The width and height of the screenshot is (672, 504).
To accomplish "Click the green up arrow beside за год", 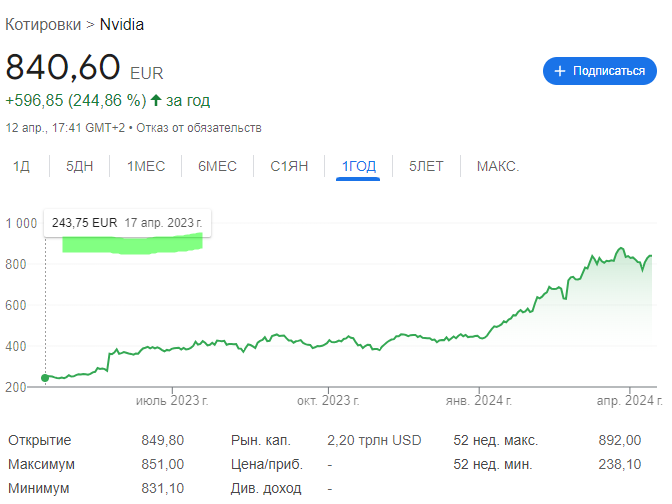I will pyautogui.click(x=156, y=100).
